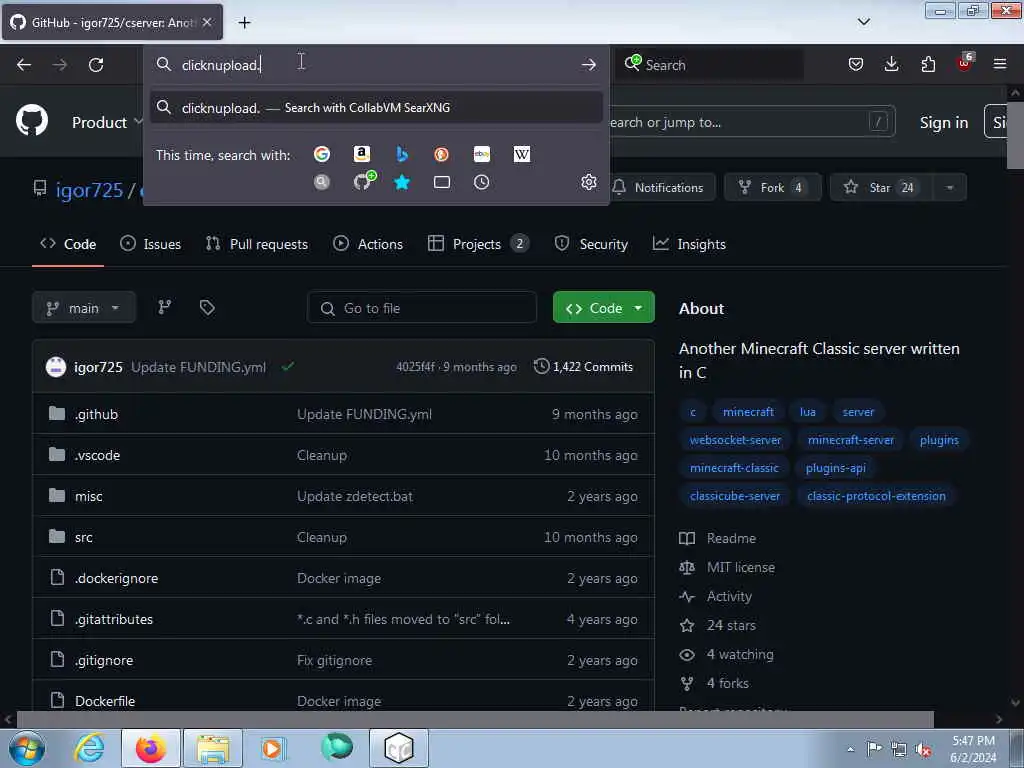This screenshot has width=1024, height=768.
Task: Open the Pull requests tab
Action: coord(257,244)
